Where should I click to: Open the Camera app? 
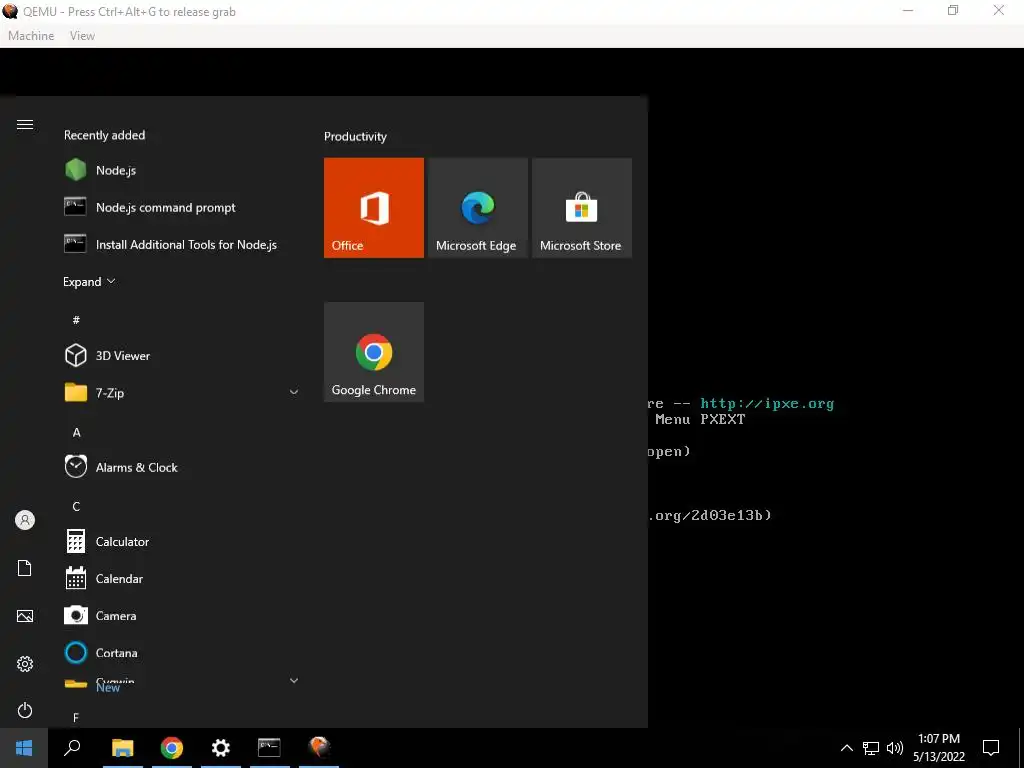(x=182, y=616)
